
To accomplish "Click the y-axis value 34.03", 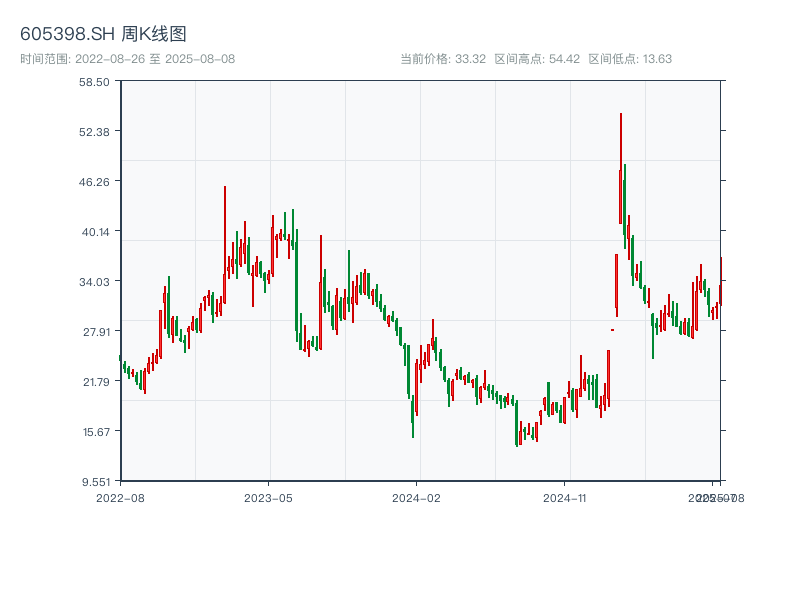I will pyautogui.click(x=94, y=282).
